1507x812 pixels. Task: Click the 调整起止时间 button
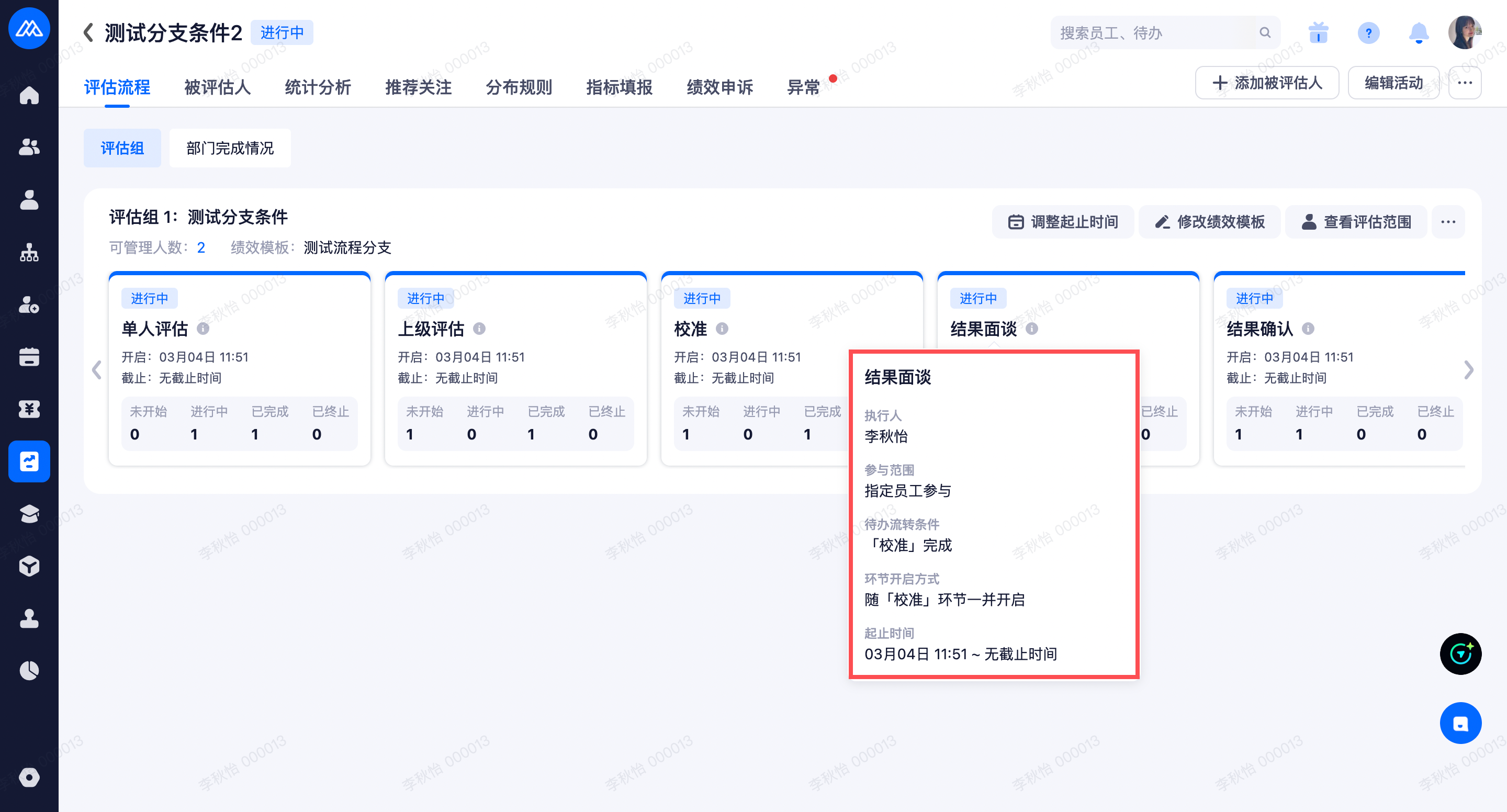[x=1063, y=222]
